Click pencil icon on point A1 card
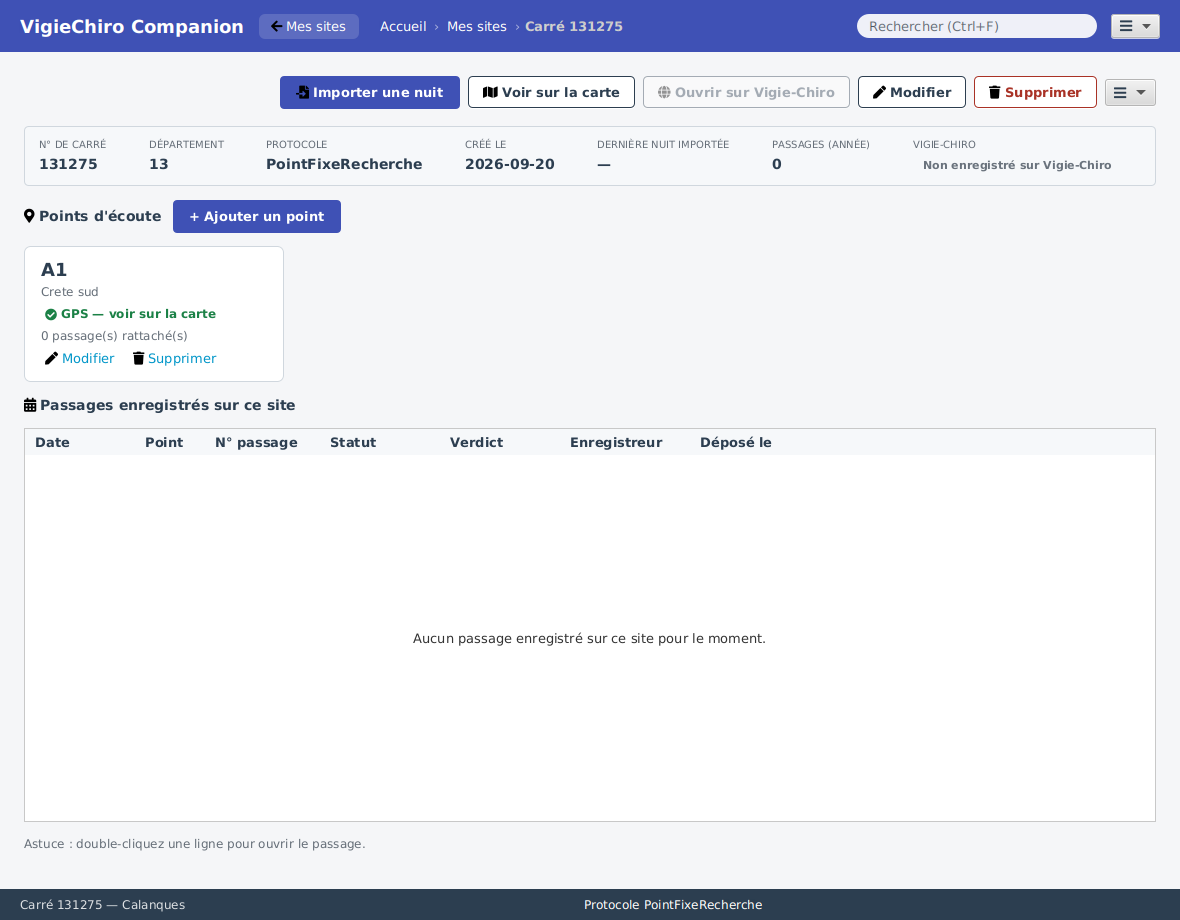 pos(51,359)
